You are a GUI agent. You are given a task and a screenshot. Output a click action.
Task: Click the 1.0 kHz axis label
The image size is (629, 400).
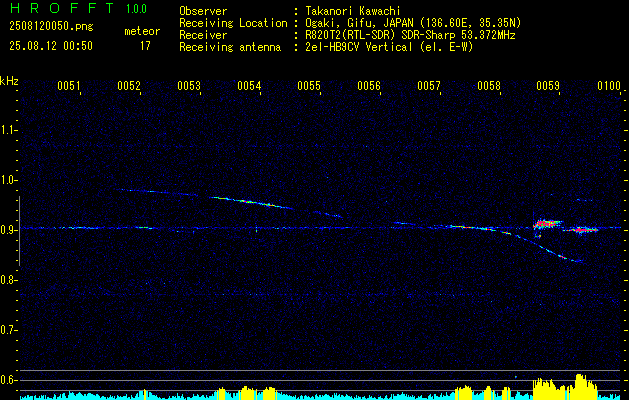9,180
